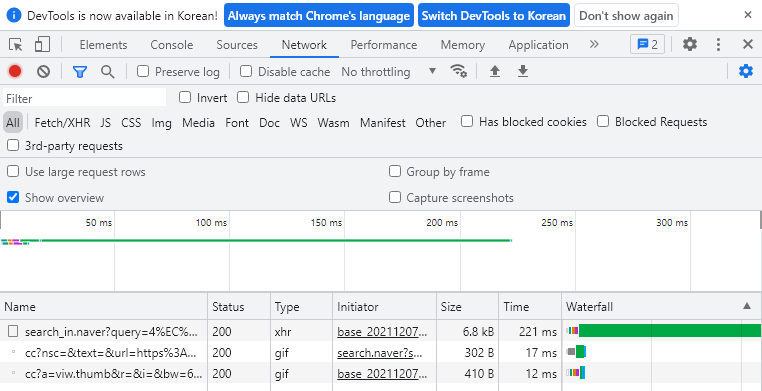Dismiss the Korean language notification bar

click(x=748, y=15)
